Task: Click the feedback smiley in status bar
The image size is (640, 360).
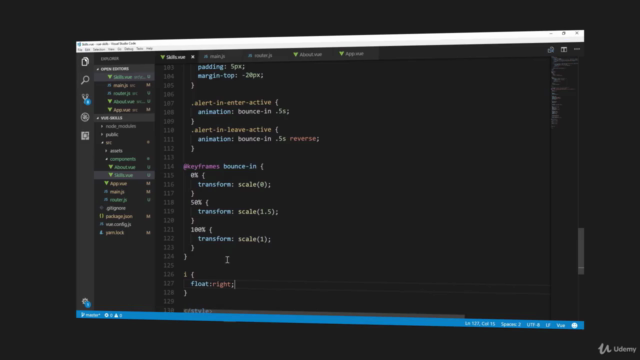Action: pyautogui.click(x=574, y=325)
